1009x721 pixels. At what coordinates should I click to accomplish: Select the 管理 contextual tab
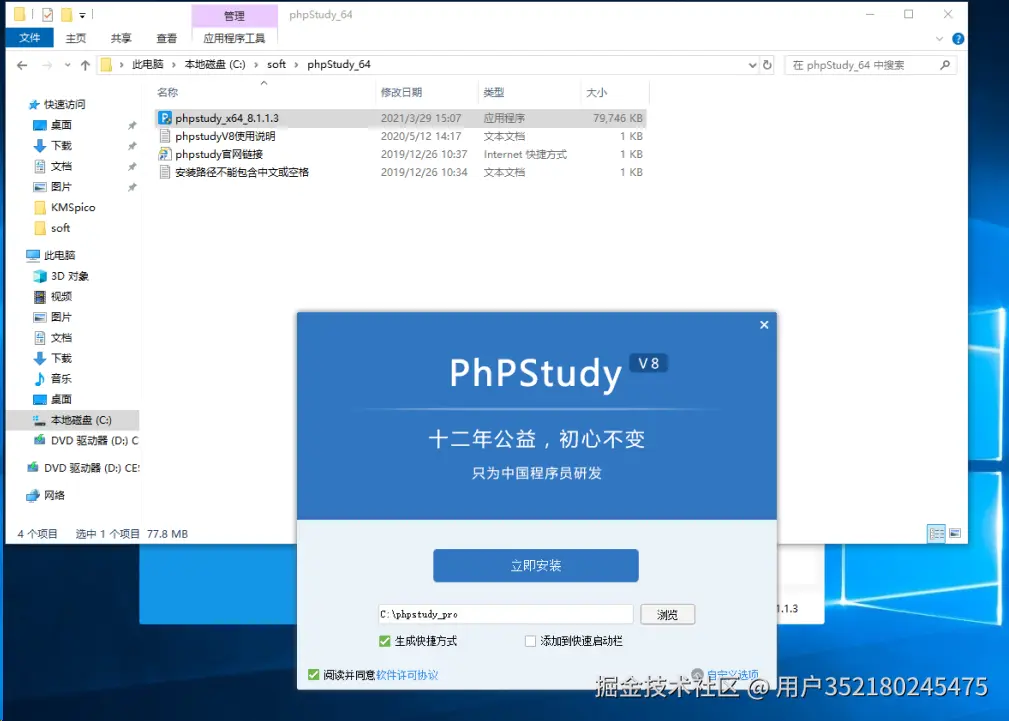(234, 15)
